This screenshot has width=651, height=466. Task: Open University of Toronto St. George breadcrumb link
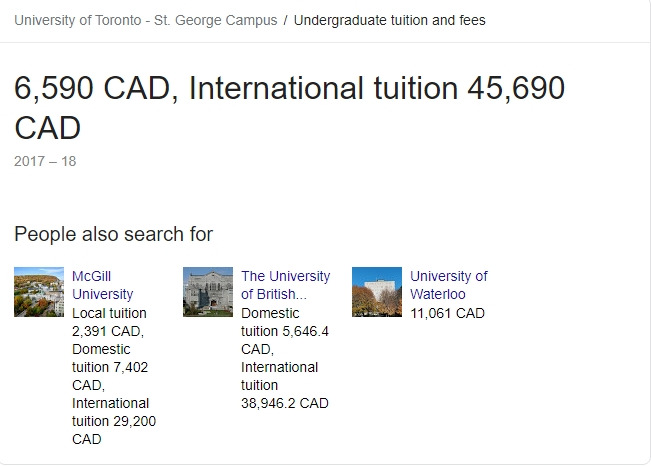[x=146, y=20]
